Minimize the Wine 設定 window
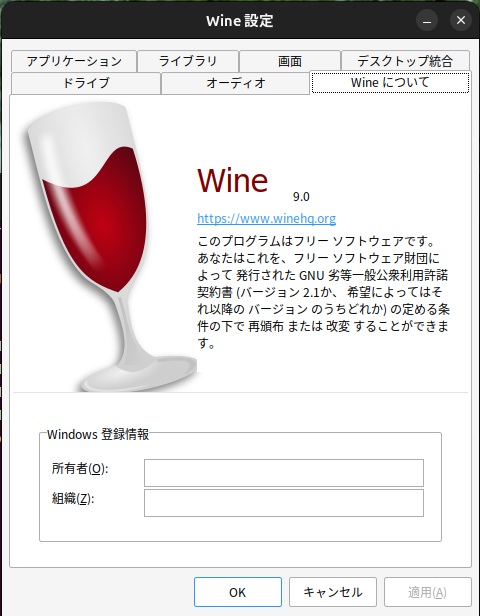This screenshot has width=480, height=616. tap(427, 20)
